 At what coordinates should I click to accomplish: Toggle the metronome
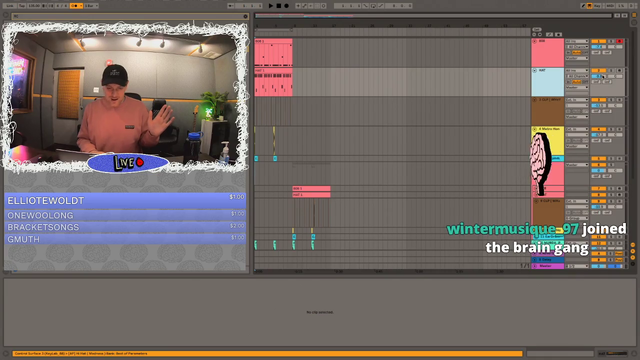(74, 6)
